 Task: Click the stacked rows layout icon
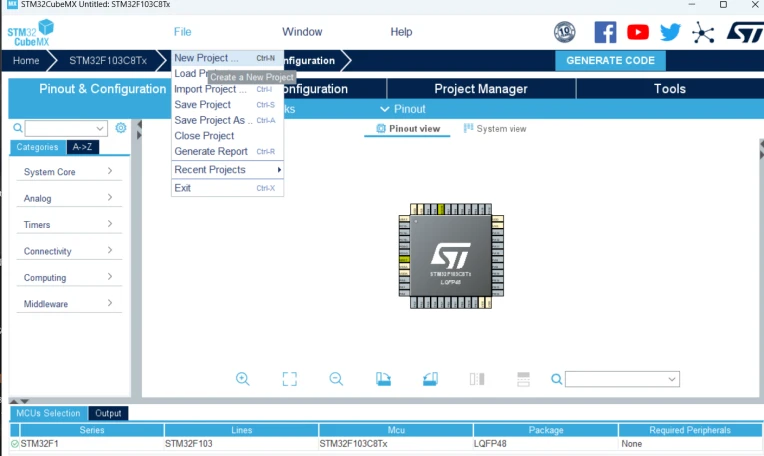click(523, 379)
